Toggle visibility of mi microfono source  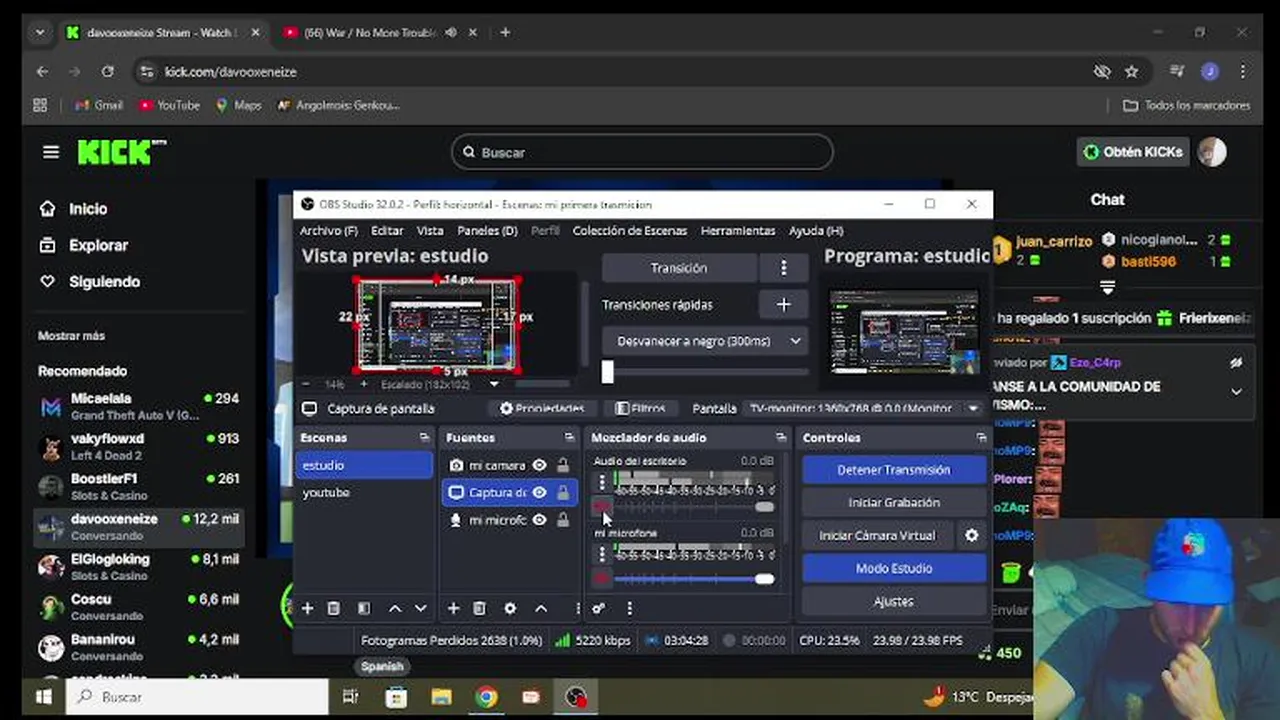tap(540, 520)
